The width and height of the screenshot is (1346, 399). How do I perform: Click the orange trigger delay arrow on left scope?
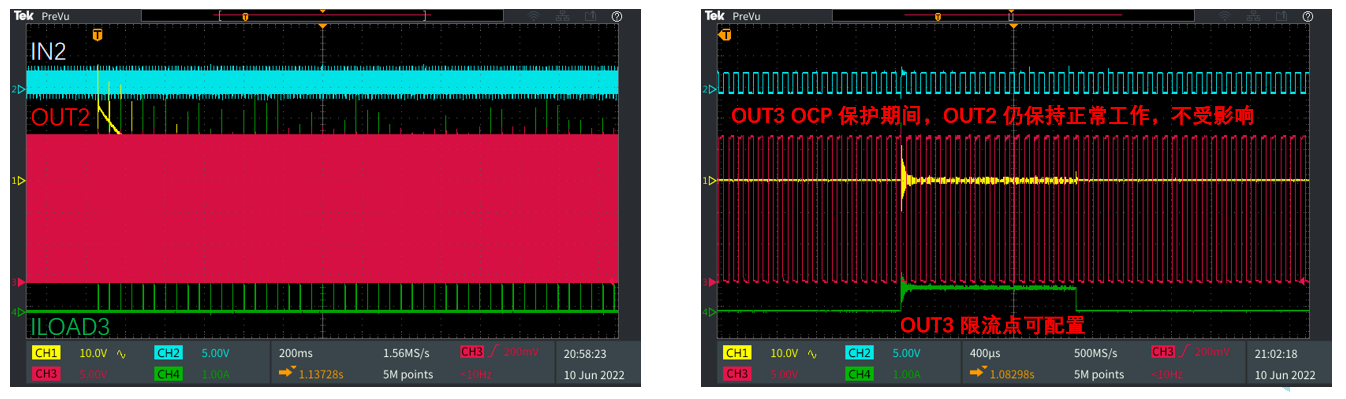(287, 373)
